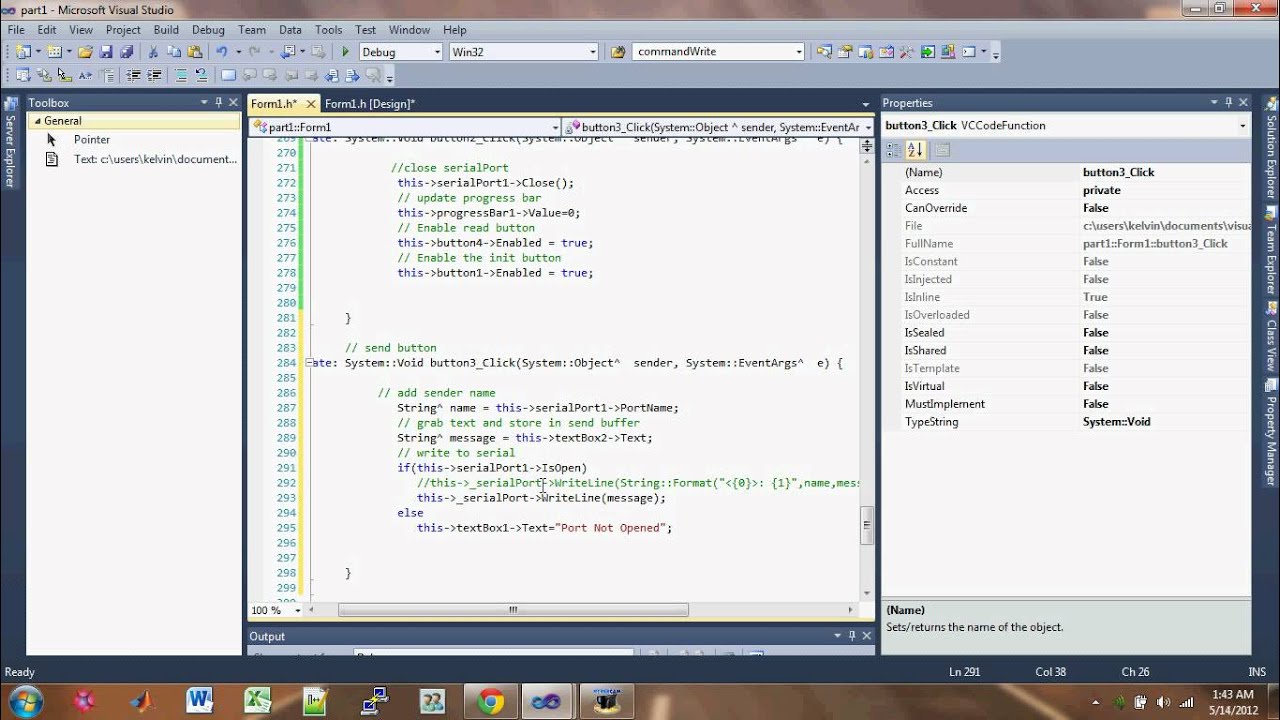The image size is (1280, 720).
Task: Open Excel from the taskbar
Action: click(x=258, y=700)
